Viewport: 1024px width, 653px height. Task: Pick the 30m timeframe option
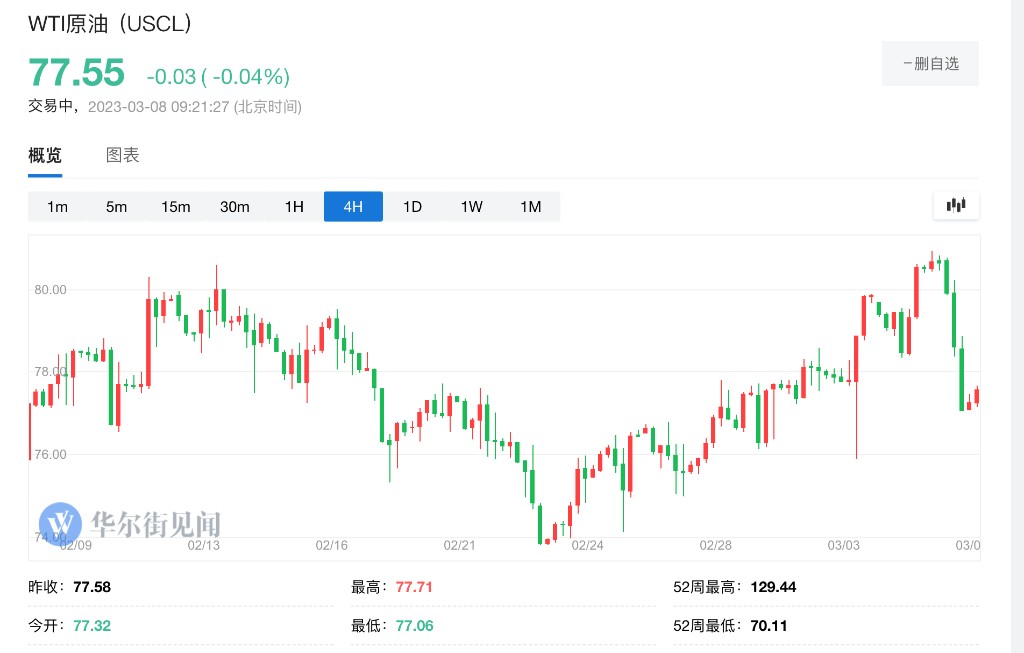(234, 207)
